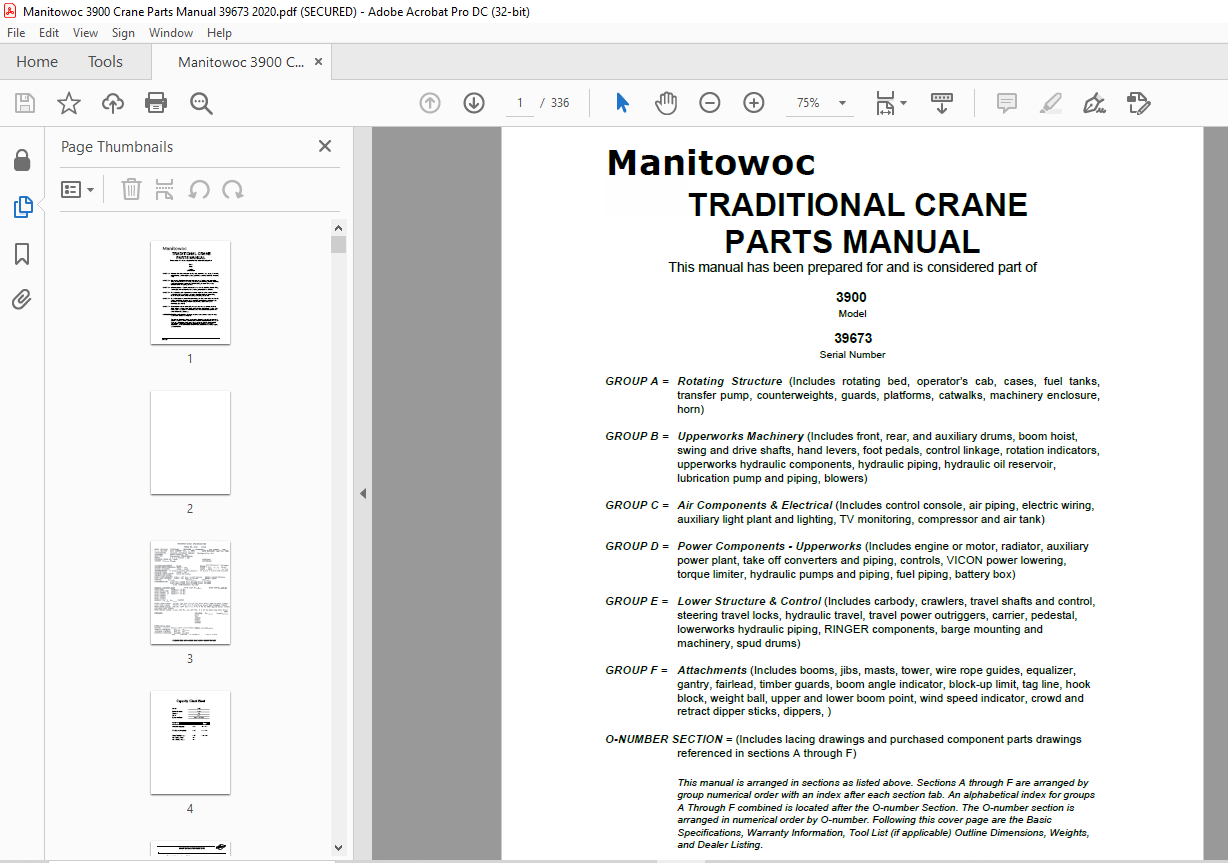Open the Help menu
Screen dimensions: 1228x863
coord(219,33)
